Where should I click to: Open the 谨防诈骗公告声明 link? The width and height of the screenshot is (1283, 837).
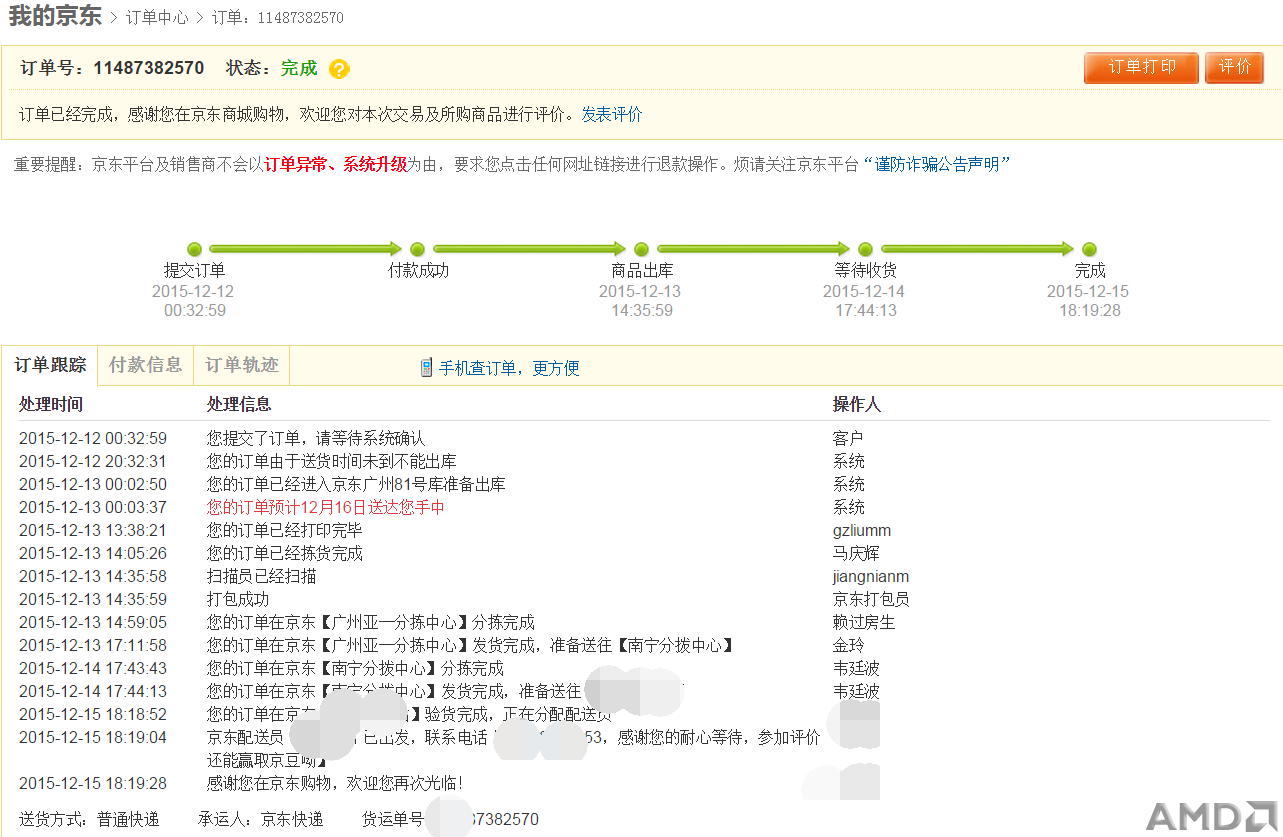tap(937, 165)
